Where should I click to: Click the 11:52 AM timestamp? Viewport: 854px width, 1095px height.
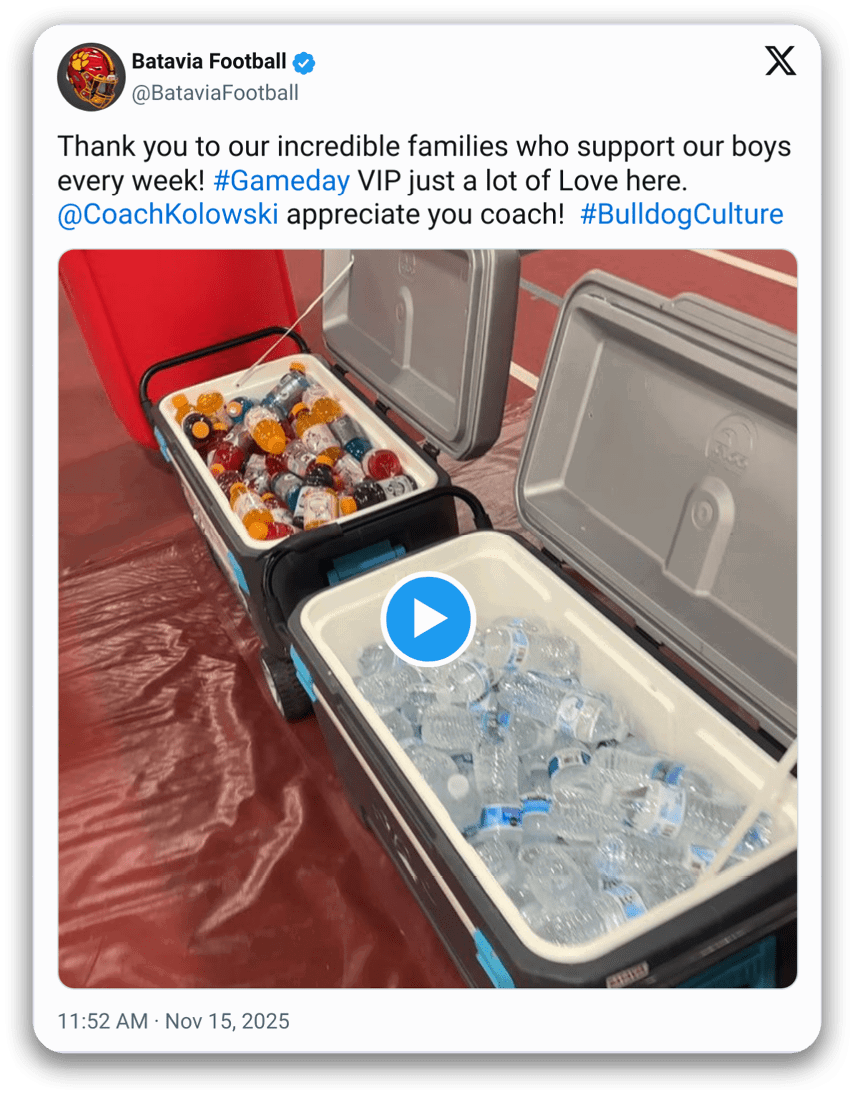tap(103, 1021)
